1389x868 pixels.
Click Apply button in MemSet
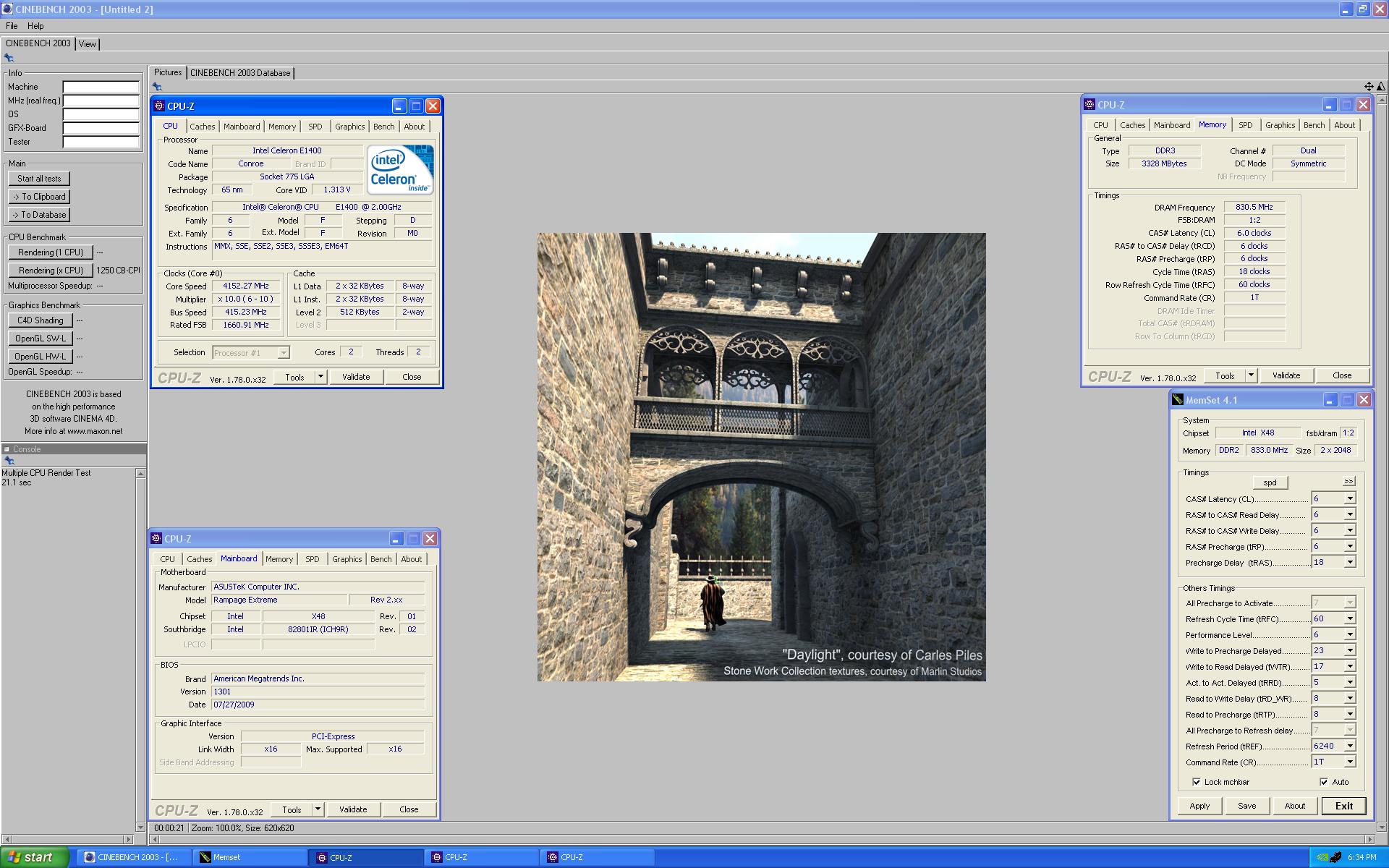pos(1199,806)
